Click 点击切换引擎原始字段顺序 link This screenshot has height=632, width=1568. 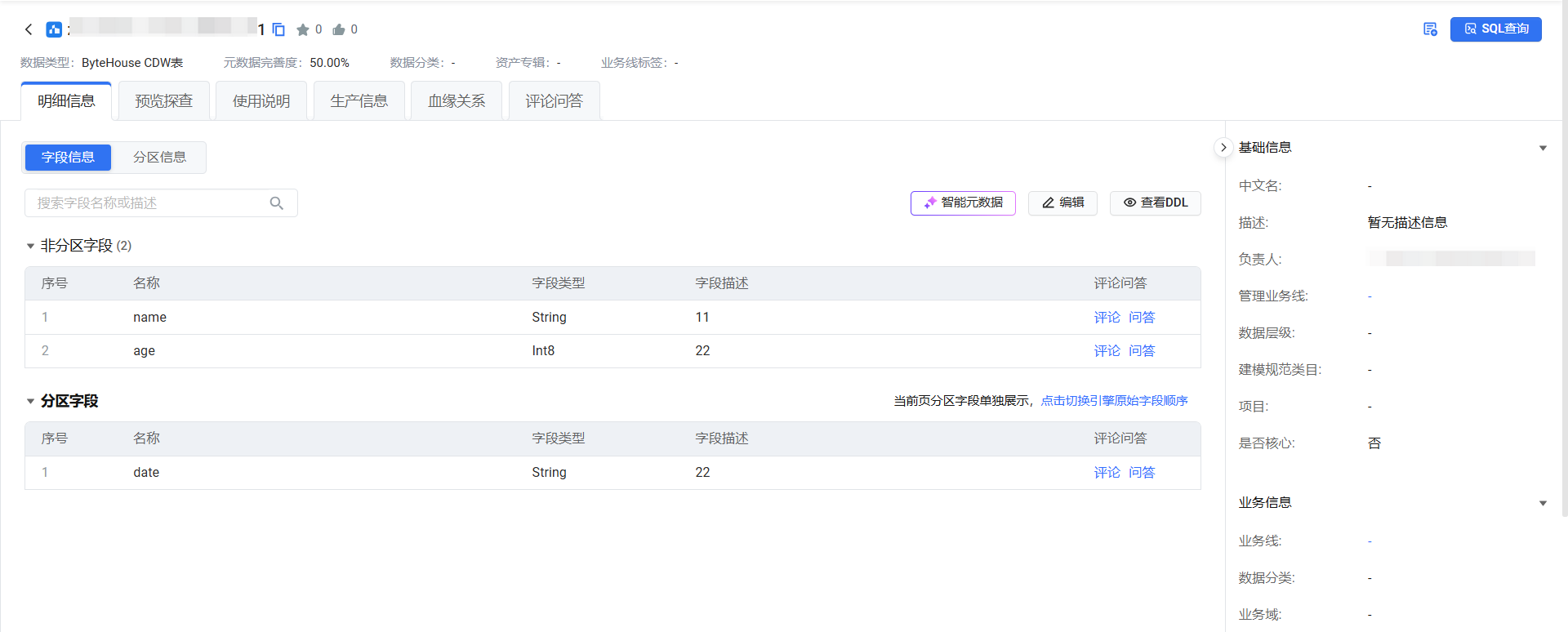click(x=1114, y=401)
